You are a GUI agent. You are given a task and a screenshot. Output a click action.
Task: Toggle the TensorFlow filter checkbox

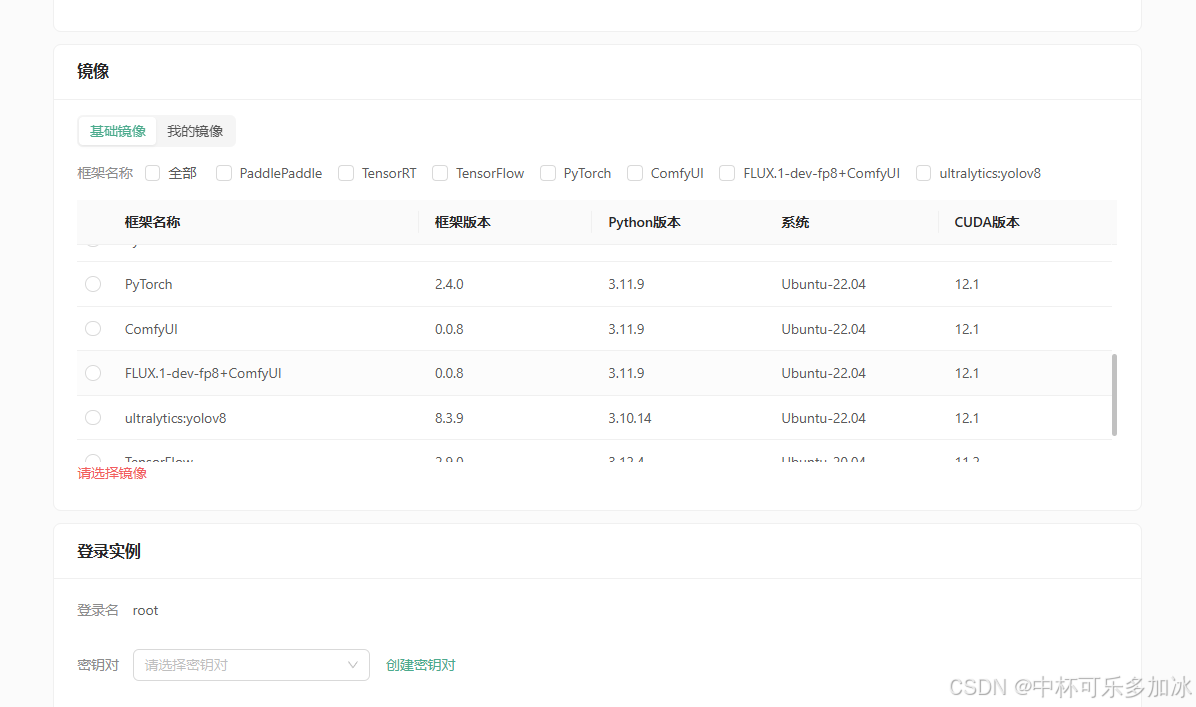click(440, 173)
